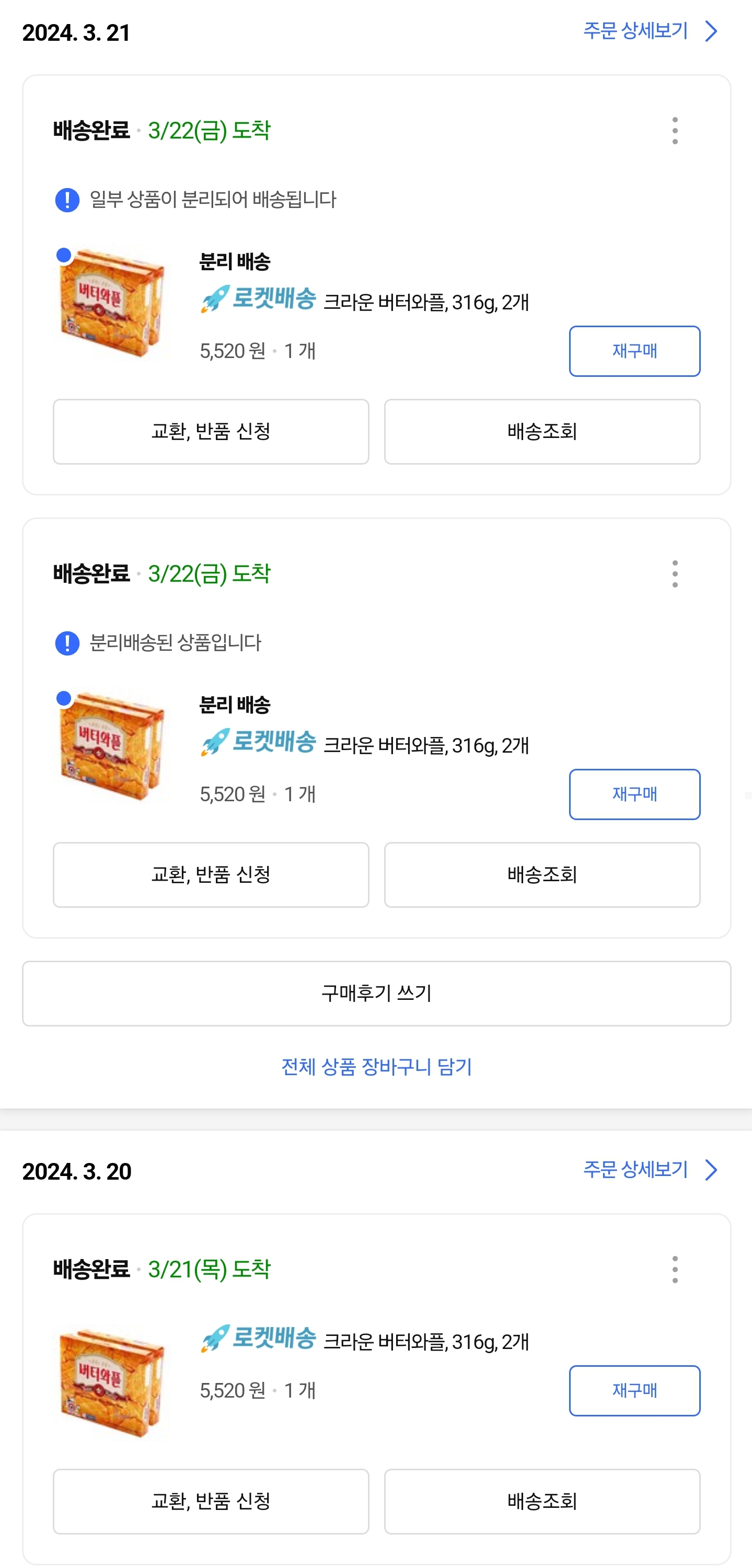Image resolution: width=752 pixels, height=1568 pixels.
Task: Tap 재구매 in the second 버터와플 card
Action: coord(634,794)
